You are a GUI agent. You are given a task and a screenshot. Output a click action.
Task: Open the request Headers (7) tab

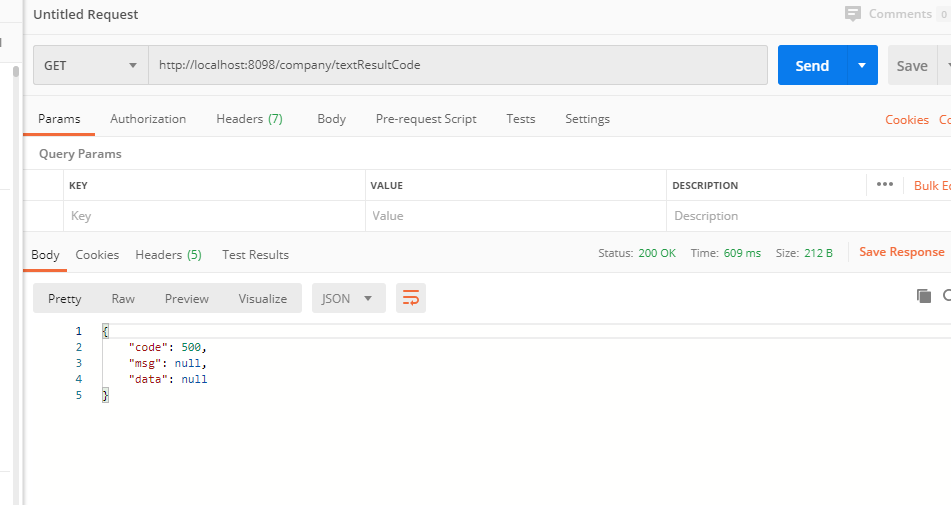click(249, 119)
